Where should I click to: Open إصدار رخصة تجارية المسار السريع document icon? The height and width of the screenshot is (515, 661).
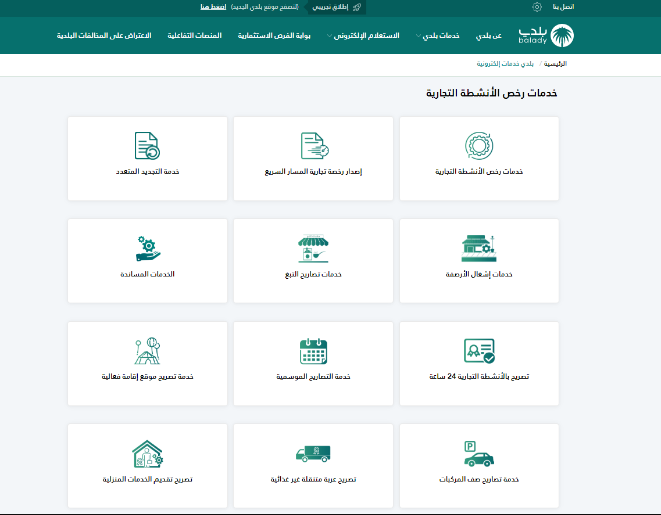tap(314, 145)
